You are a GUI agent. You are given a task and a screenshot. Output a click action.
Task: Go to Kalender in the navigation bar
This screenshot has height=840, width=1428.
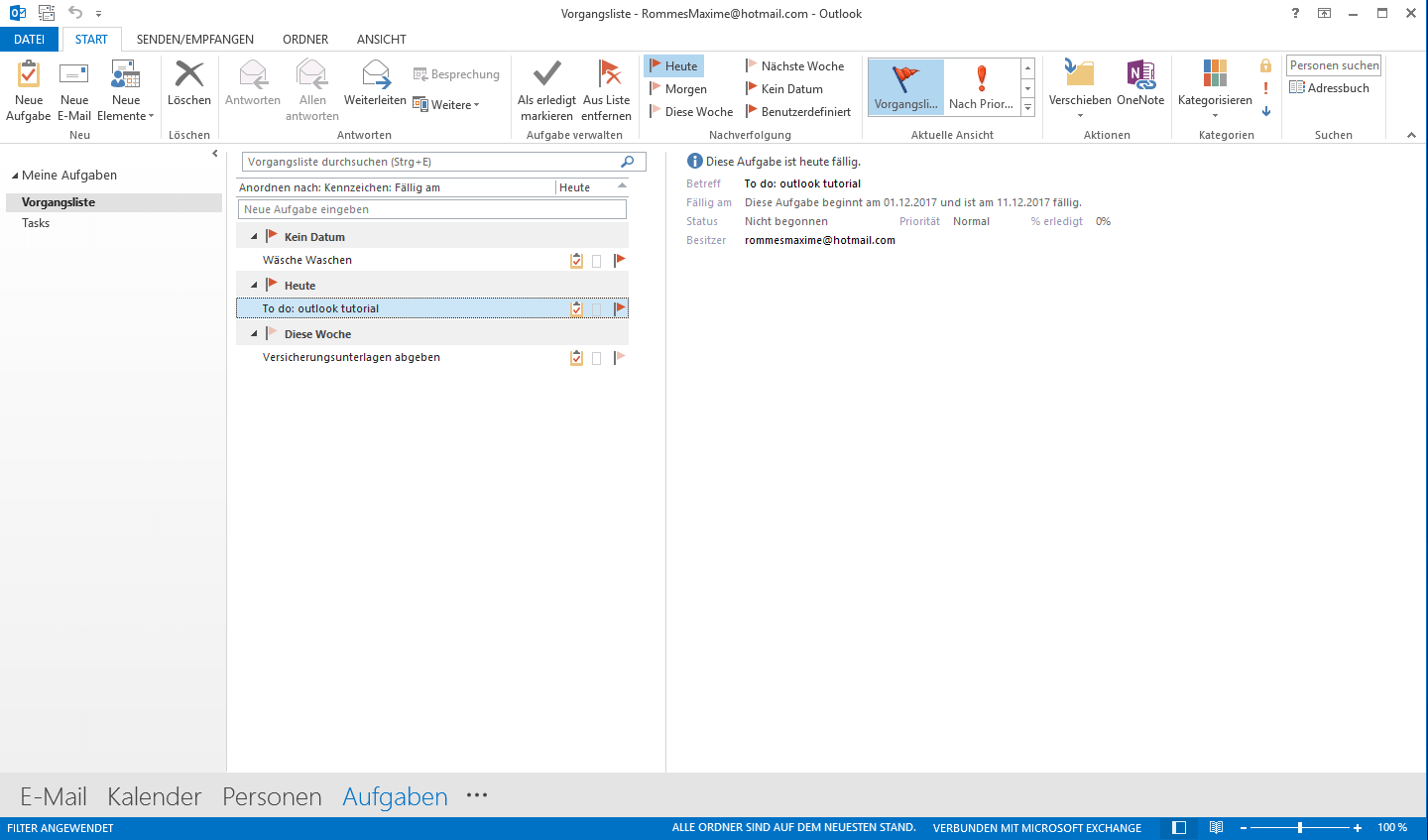(x=155, y=796)
